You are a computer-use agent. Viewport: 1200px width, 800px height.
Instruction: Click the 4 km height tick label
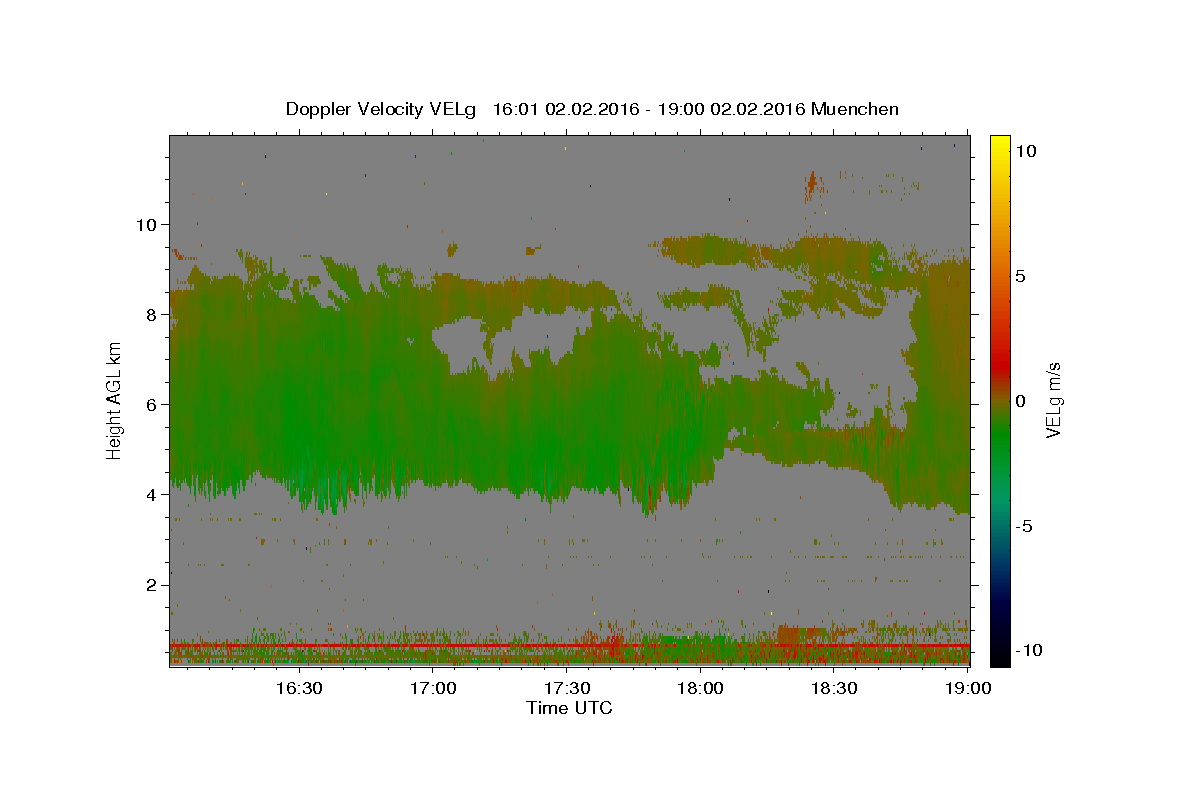point(154,494)
